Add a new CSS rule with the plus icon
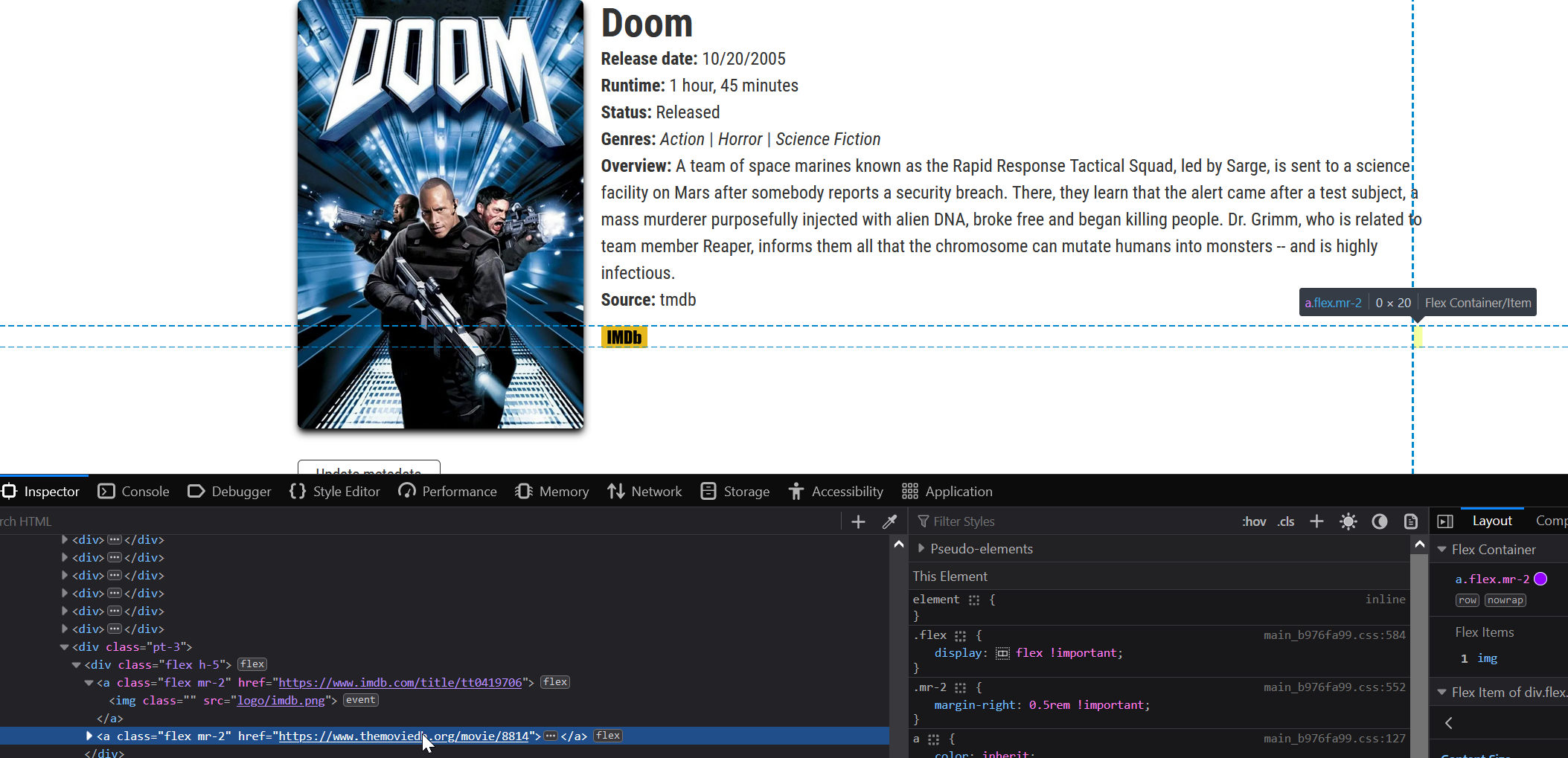Viewport: 1568px width, 758px height. pos(1316,521)
